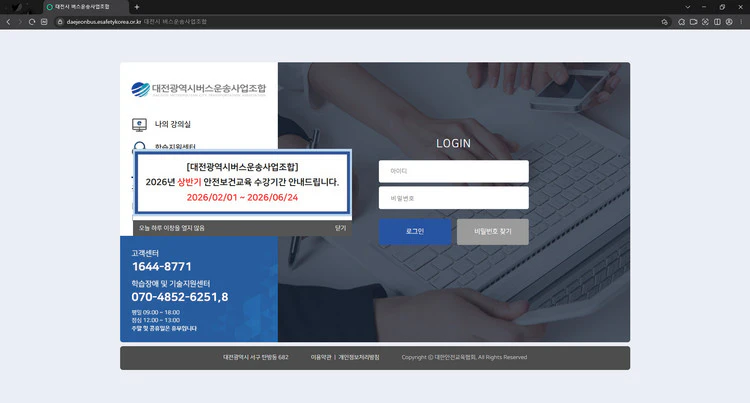This screenshot has width=750, height=403.
Task: Focus the 비밀번호 input field
Action: point(453,198)
